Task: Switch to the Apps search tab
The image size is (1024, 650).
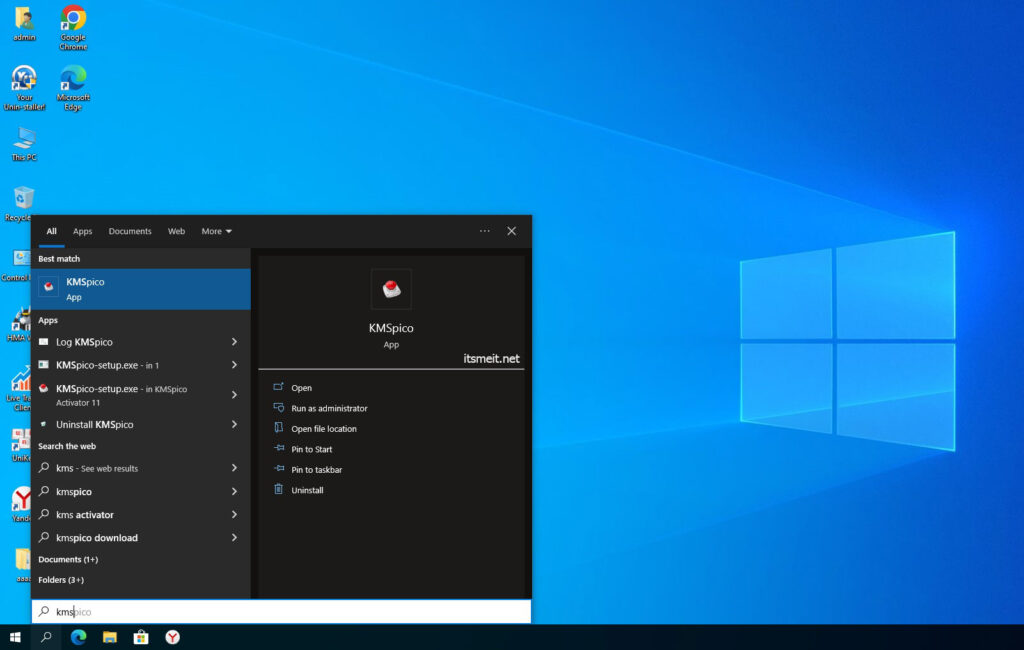Action: (x=83, y=231)
